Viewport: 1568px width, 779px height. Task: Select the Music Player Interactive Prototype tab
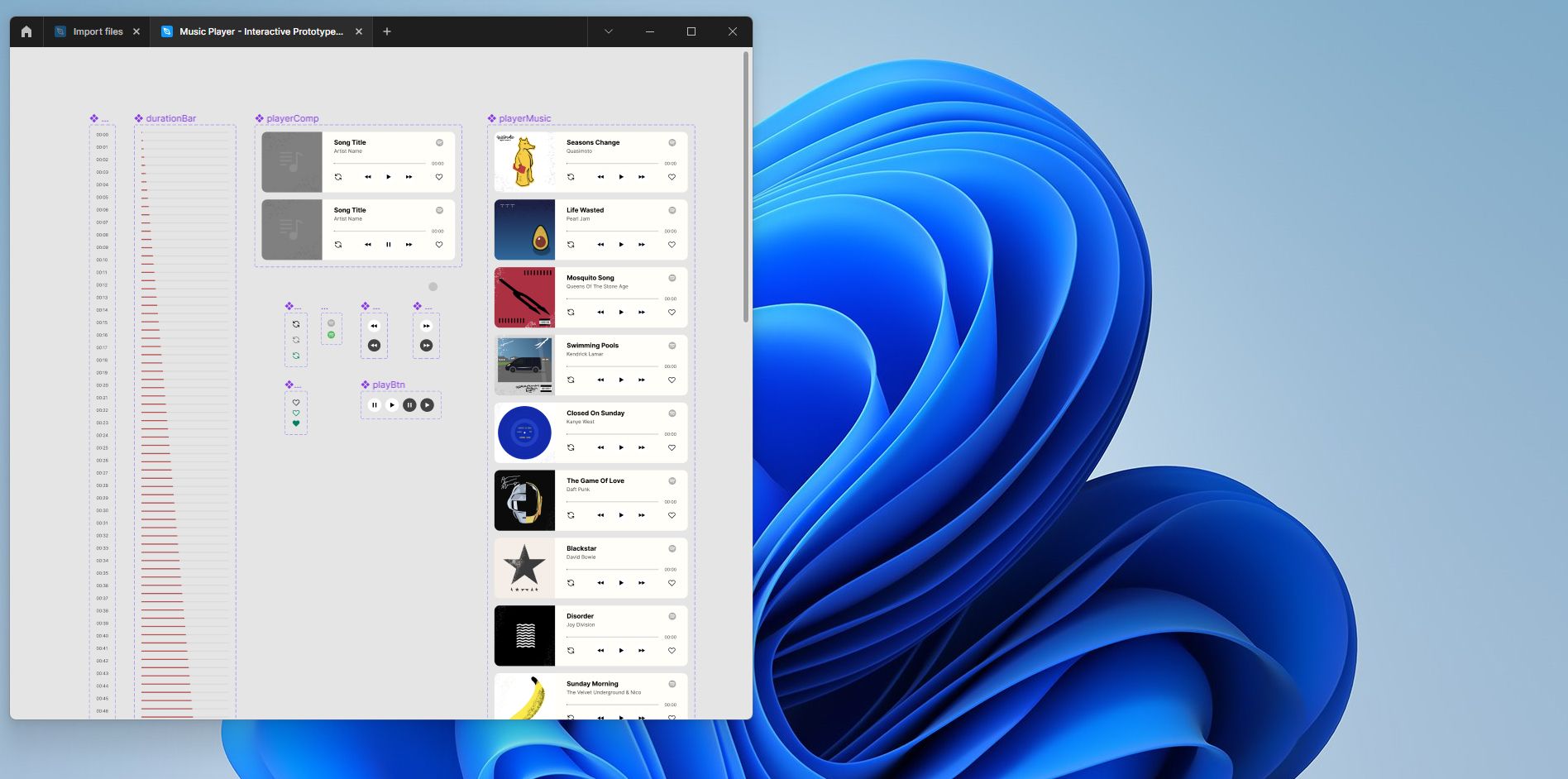pyautogui.click(x=261, y=31)
